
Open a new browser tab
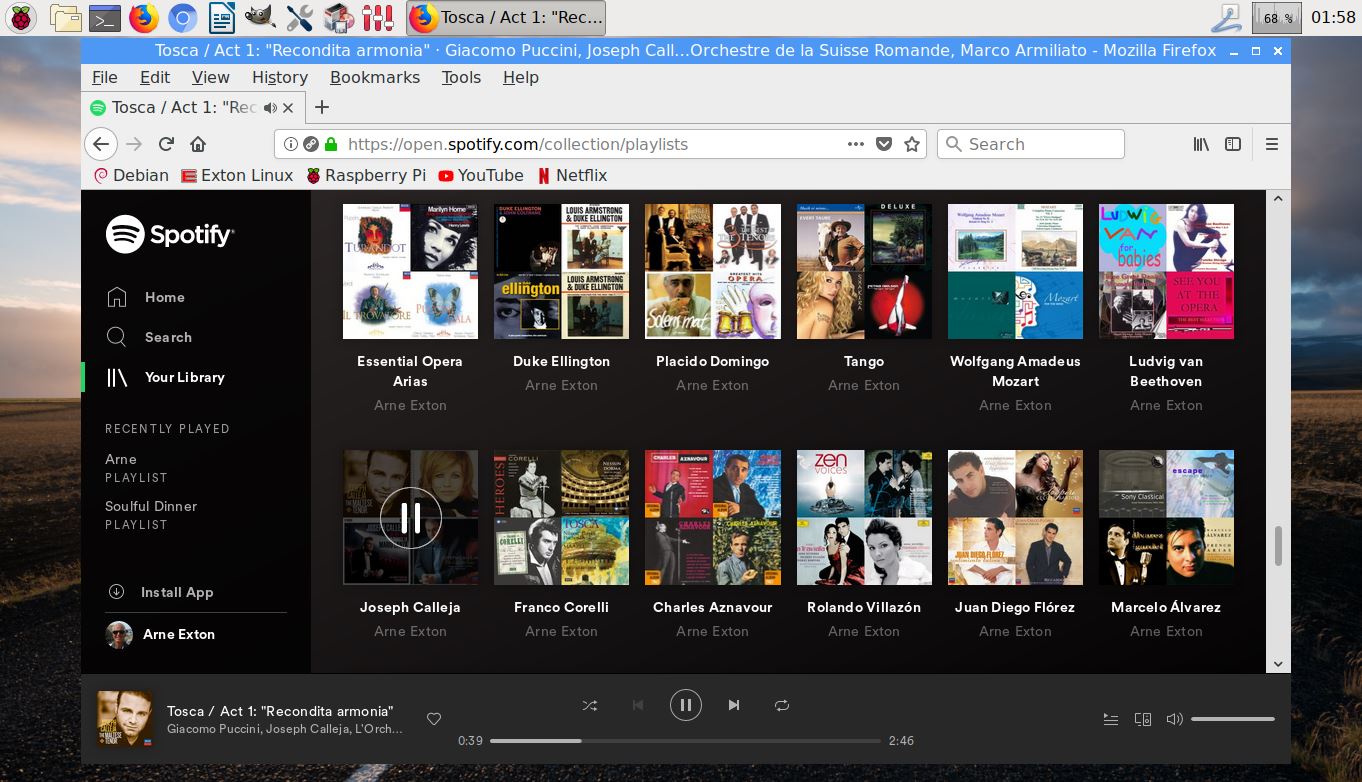click(x=322, y=107)
